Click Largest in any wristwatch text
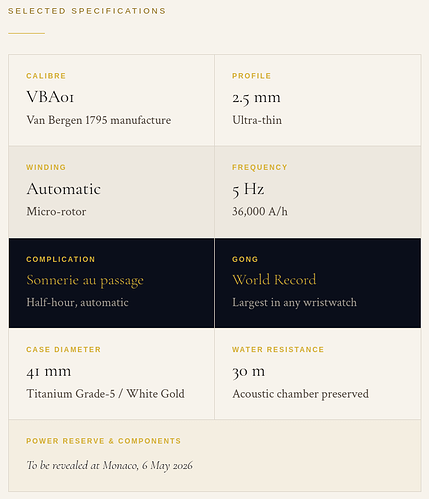The width and height of the screenshot is (429, 499). (x=294, y=302)
